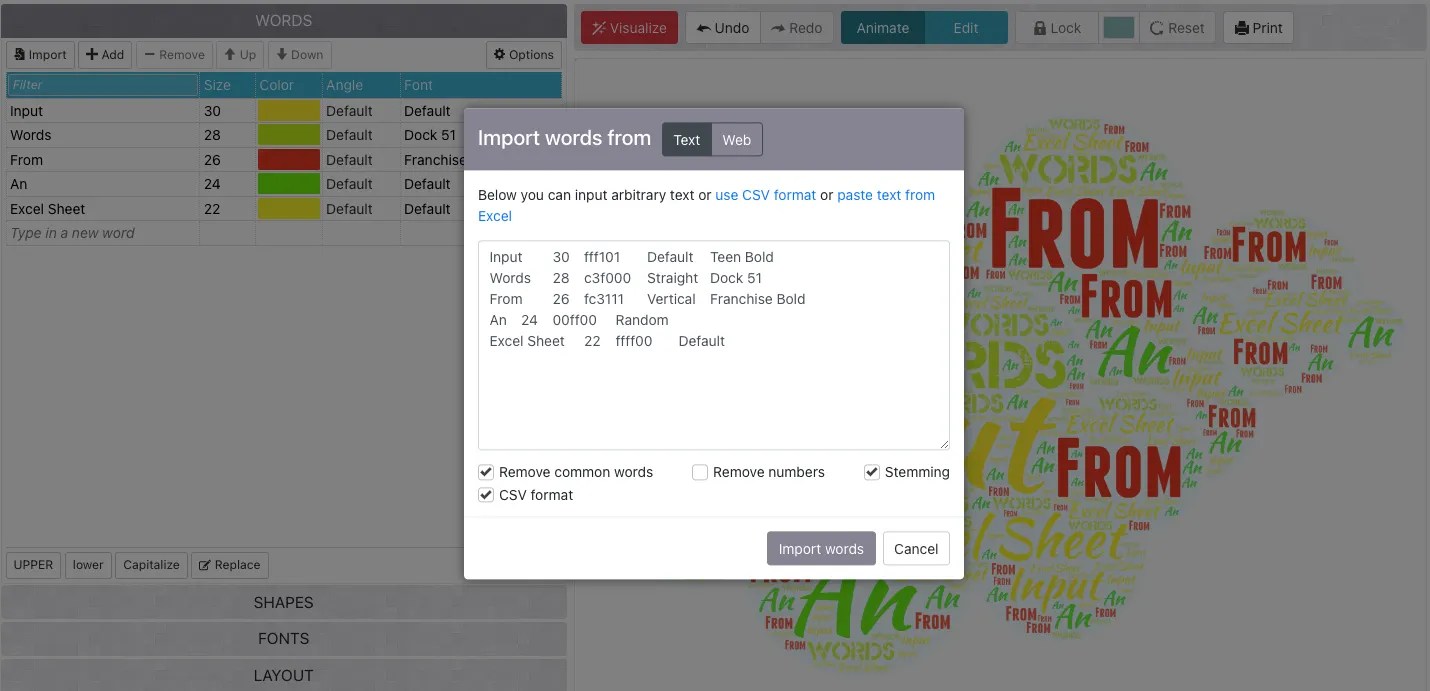Undo the last action

[x=723, y=28]
